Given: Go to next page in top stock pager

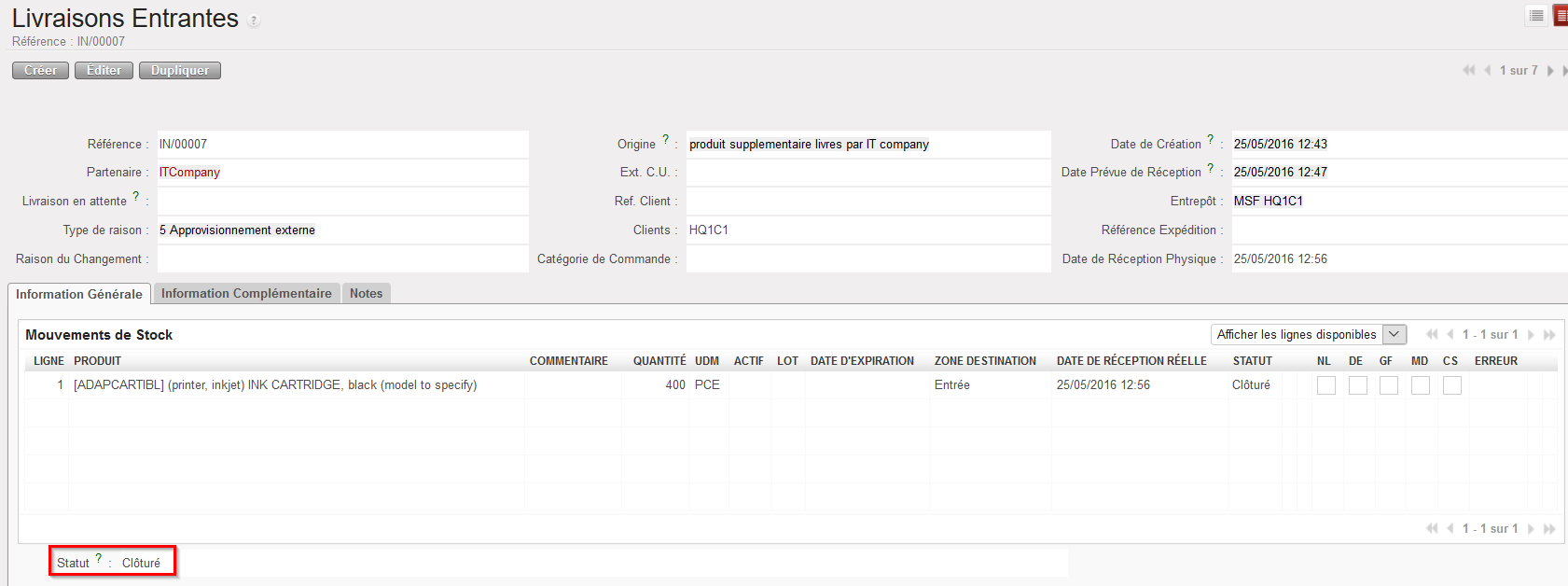Looking at the screenshot, I should pos(1531,334).
